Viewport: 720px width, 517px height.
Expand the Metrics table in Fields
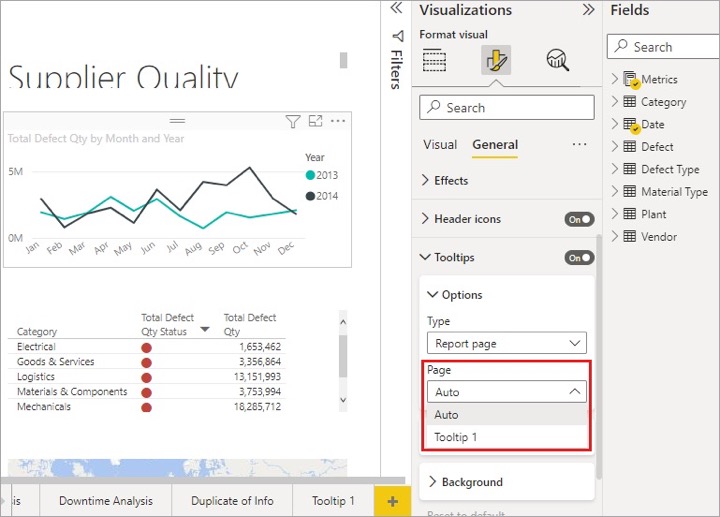(x=615, y=79)
